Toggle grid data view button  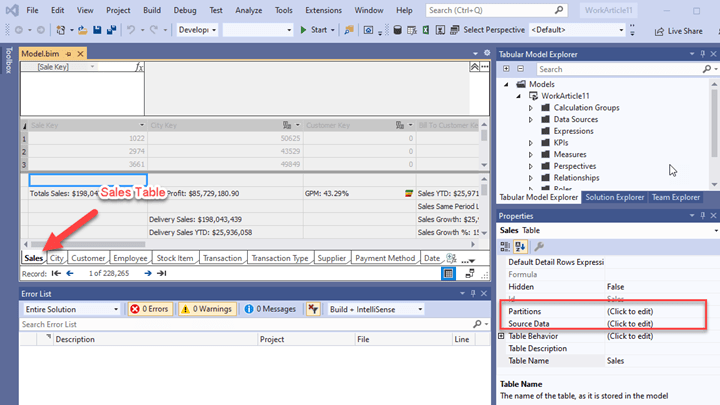(448, 274)
